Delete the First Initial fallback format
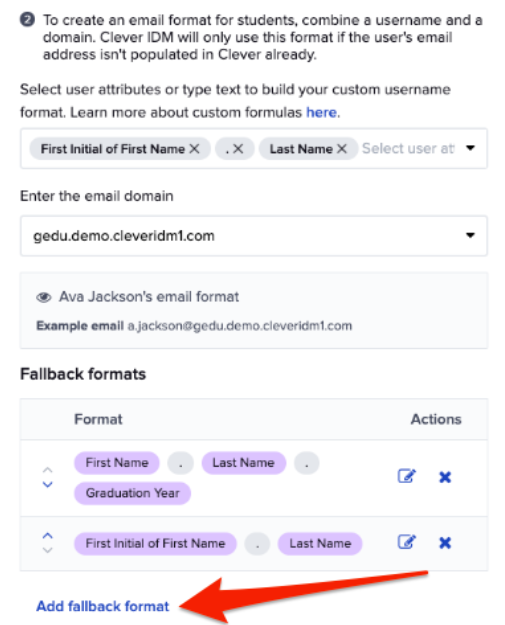Screen dimensions: 505x625 click(x=445, y=543)
